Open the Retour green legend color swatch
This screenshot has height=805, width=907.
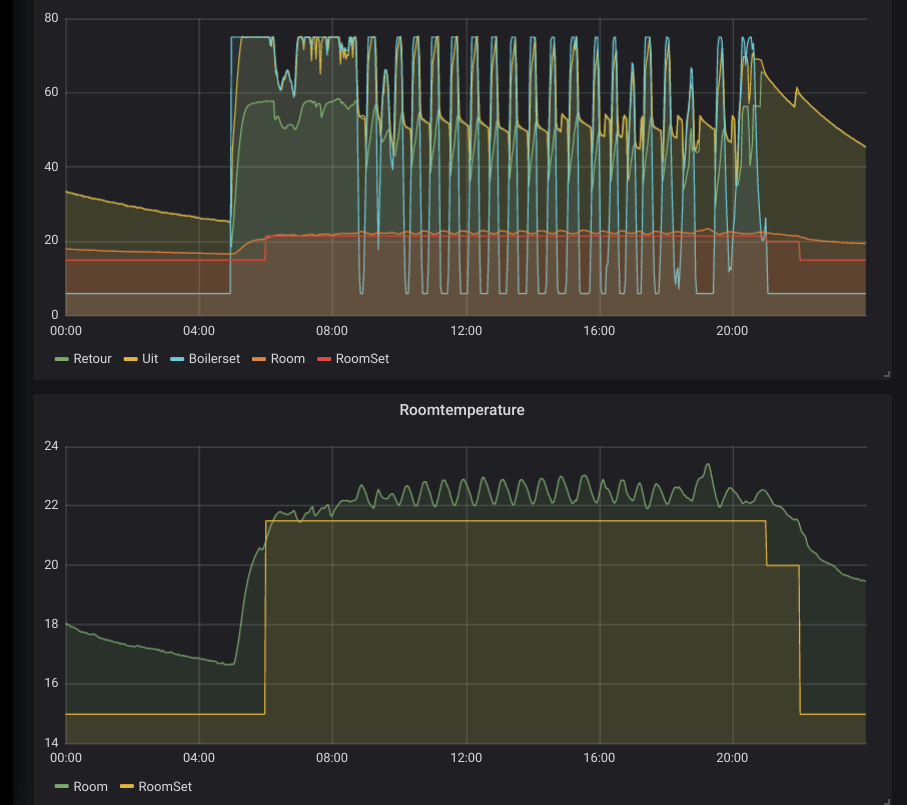61,359
